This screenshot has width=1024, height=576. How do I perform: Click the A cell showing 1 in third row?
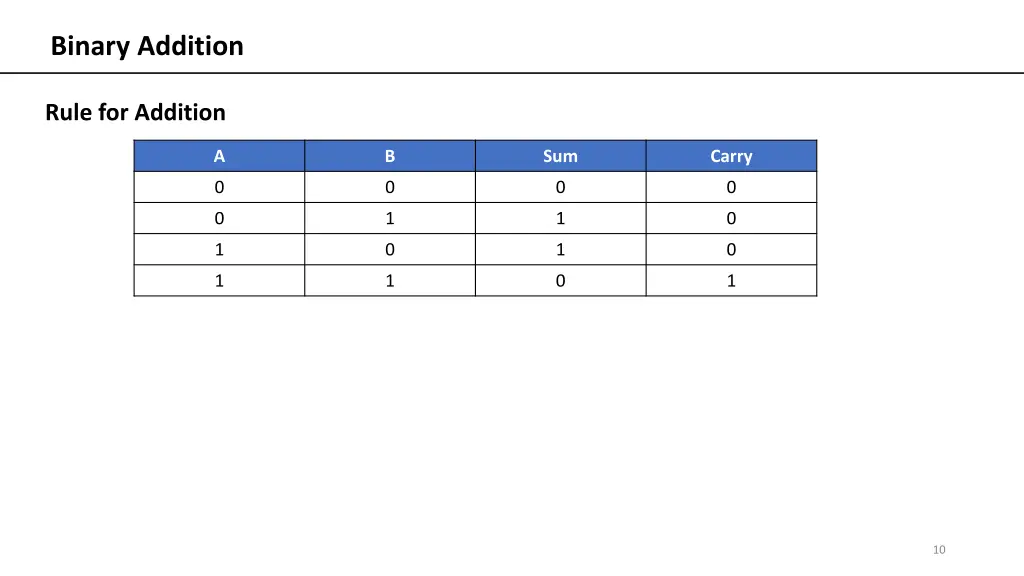click(219, 249)
